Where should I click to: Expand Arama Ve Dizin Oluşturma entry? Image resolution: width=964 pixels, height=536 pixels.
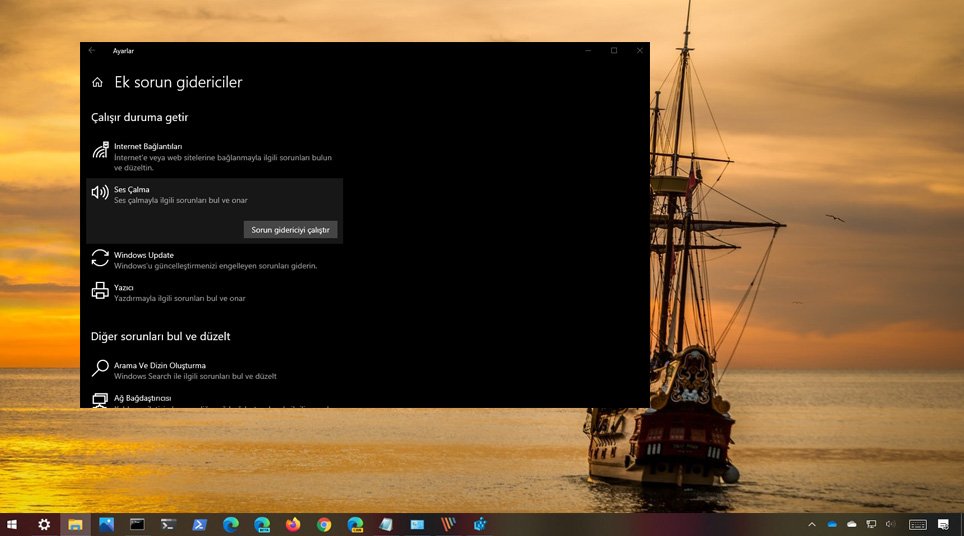click(160, 365)
